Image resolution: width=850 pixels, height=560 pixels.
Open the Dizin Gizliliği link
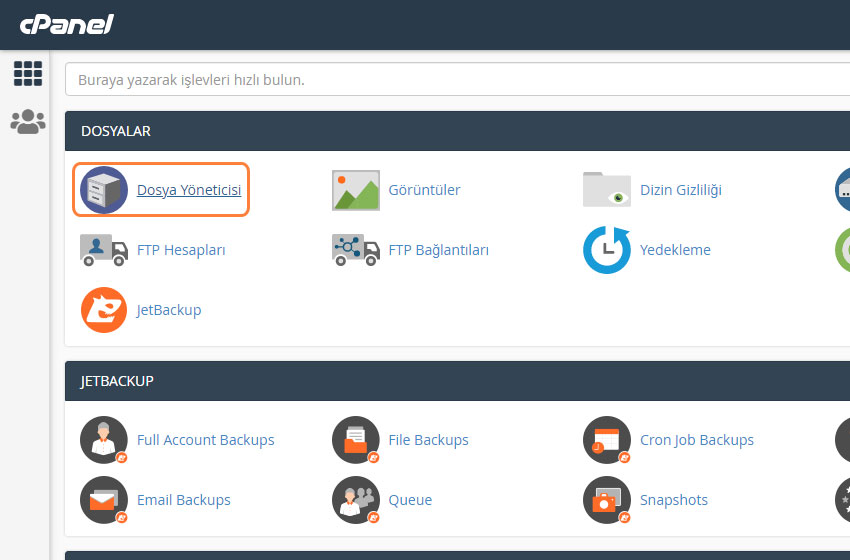(x=681, y=190)
